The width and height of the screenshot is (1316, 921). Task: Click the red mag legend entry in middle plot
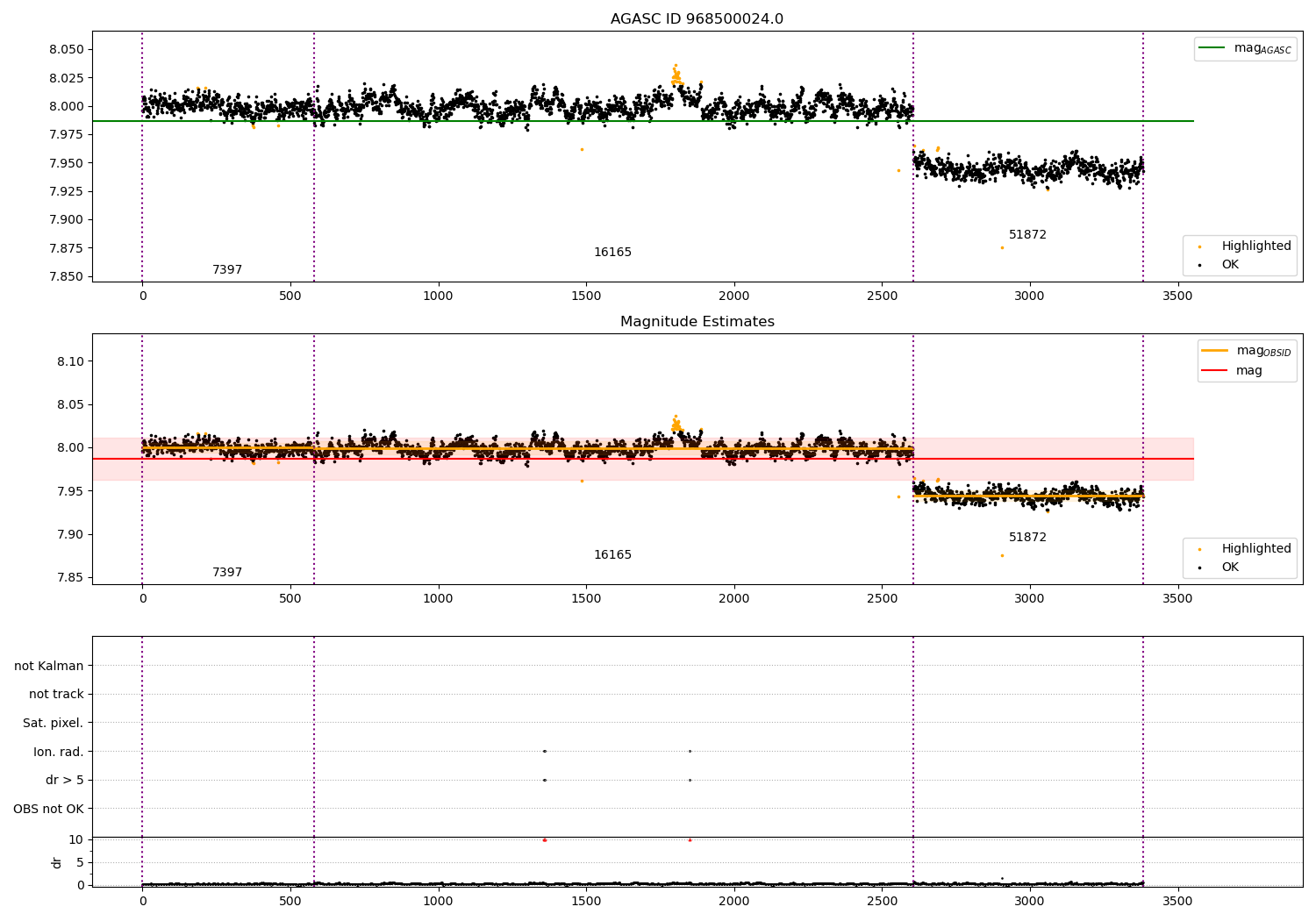click(1232, 370)
